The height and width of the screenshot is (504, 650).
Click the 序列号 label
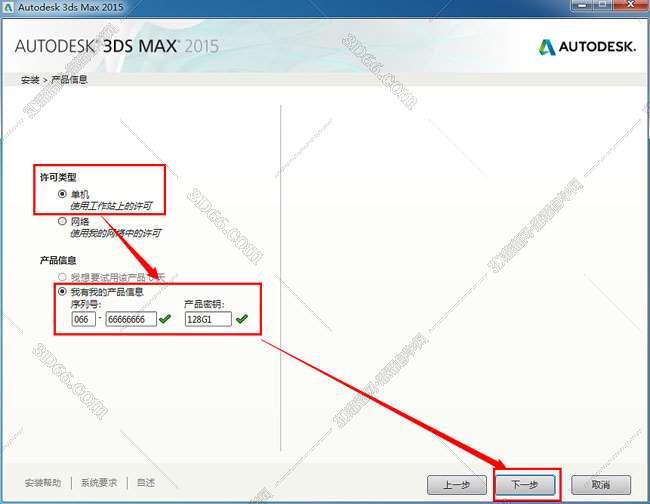(x=86, y=305)
